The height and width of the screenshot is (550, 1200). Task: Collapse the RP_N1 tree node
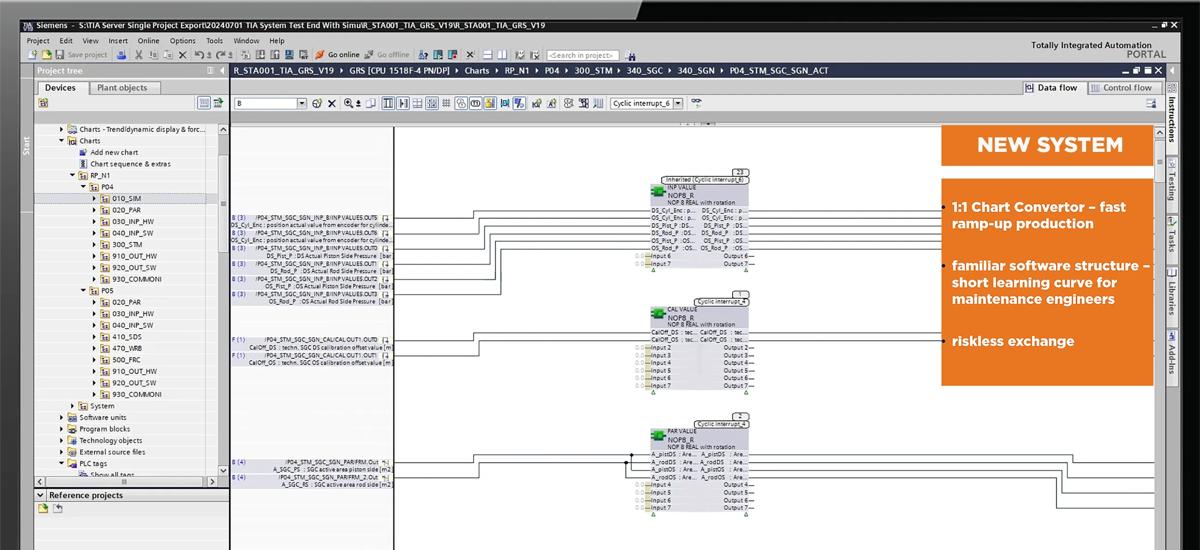point(73,175)
